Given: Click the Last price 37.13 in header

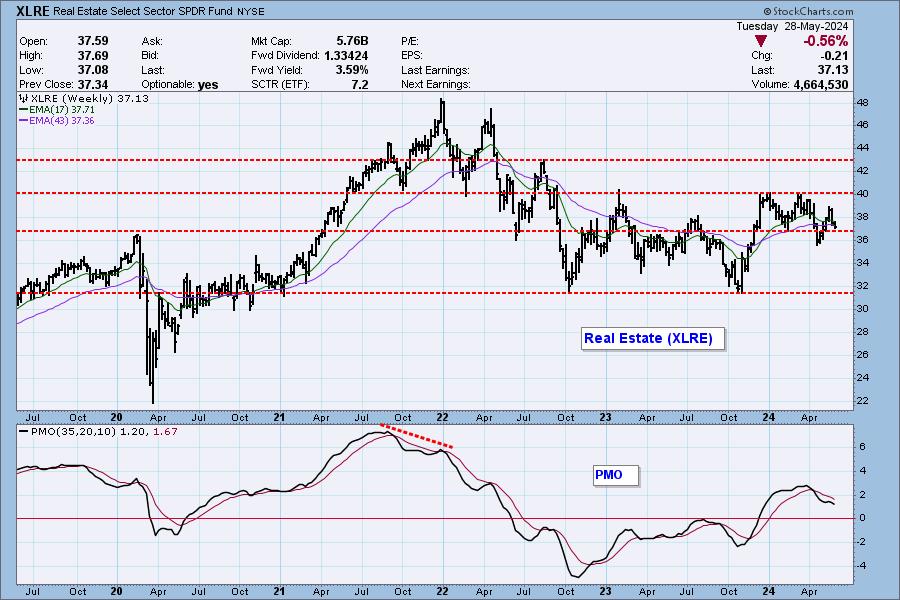Looking at the screenshot, I should (833, 70).
